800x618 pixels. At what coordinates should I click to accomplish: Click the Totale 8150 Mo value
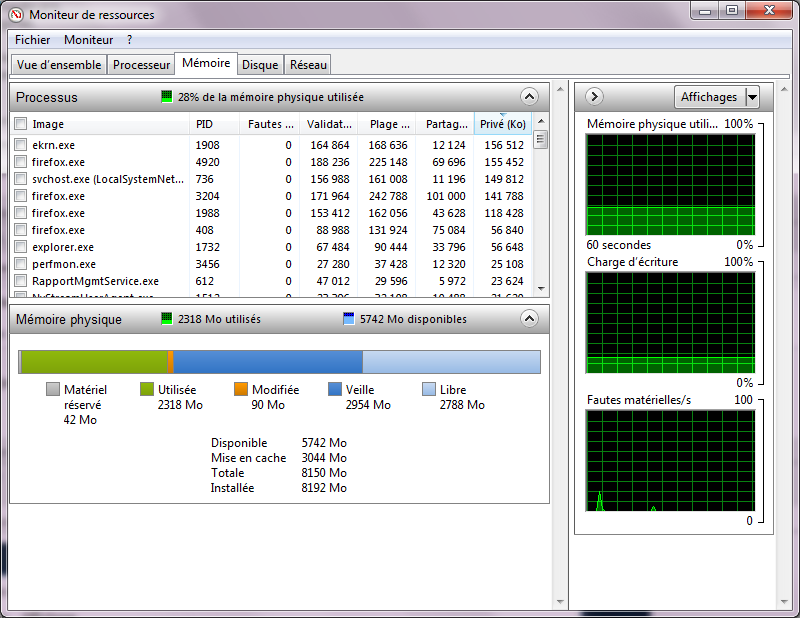click(x=324, y=473)
